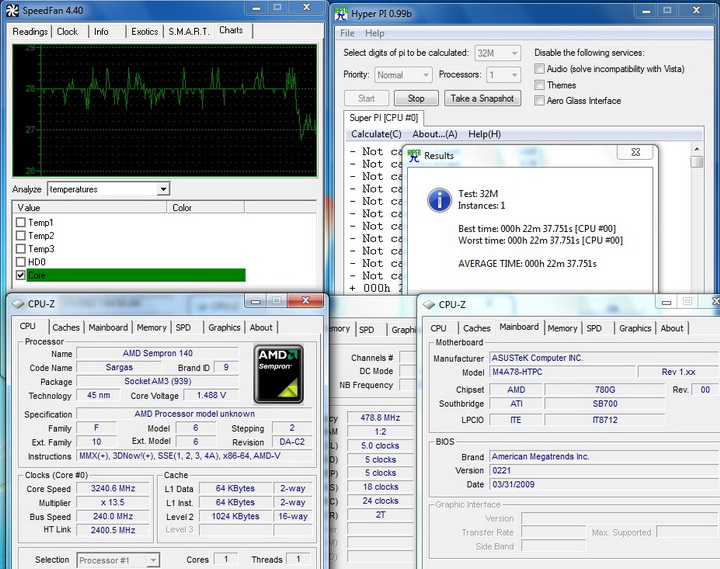Open the digits of pi 32M dropdown
Viewport: 720px width, 569px height.
(514, 53)
